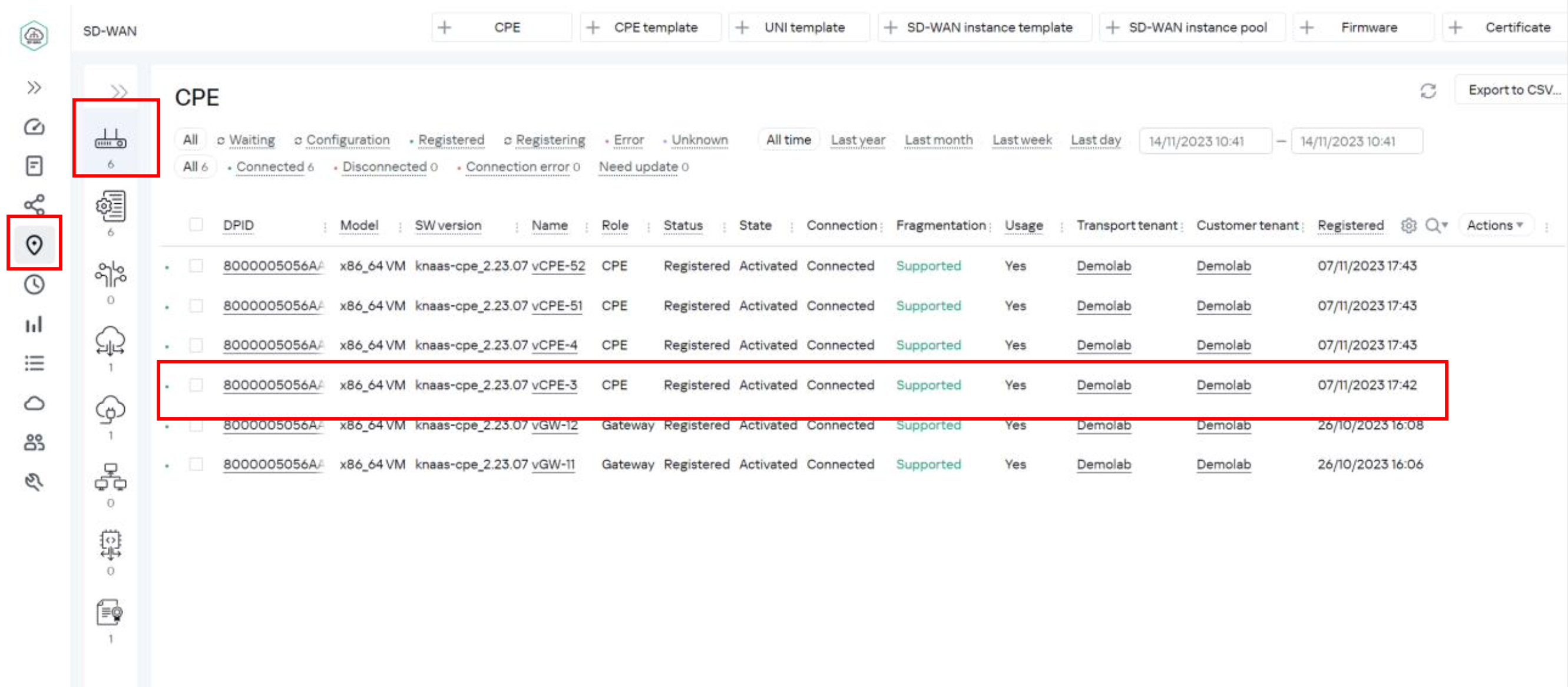The width and height of the screenshot is (1568, 687).
Task: Click Export to CSV button
Action: (1513, 90)
